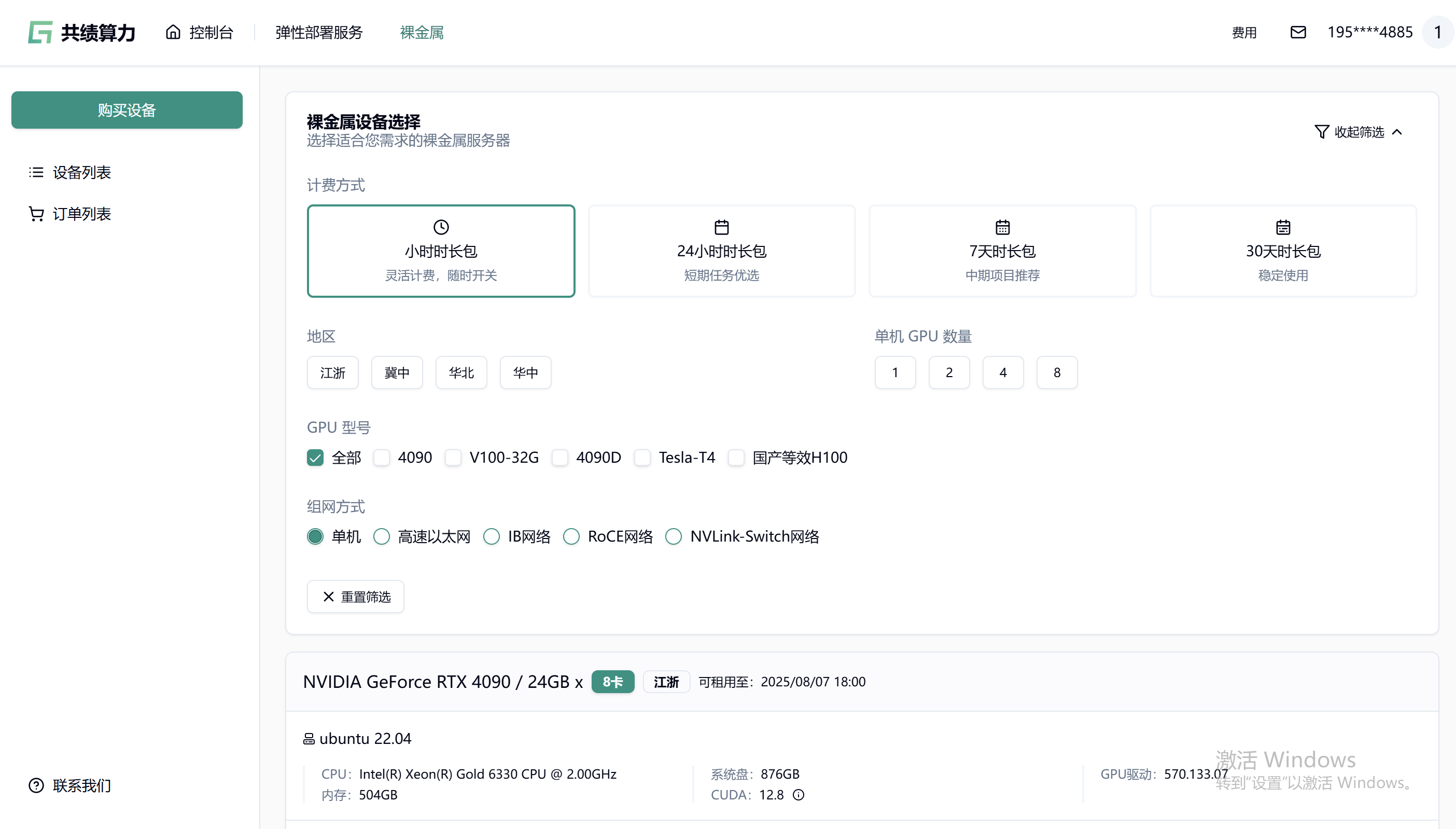Select the IB网络 radio button
Image resolution: width=1456 pixels, height=829 pixels.
492,536
